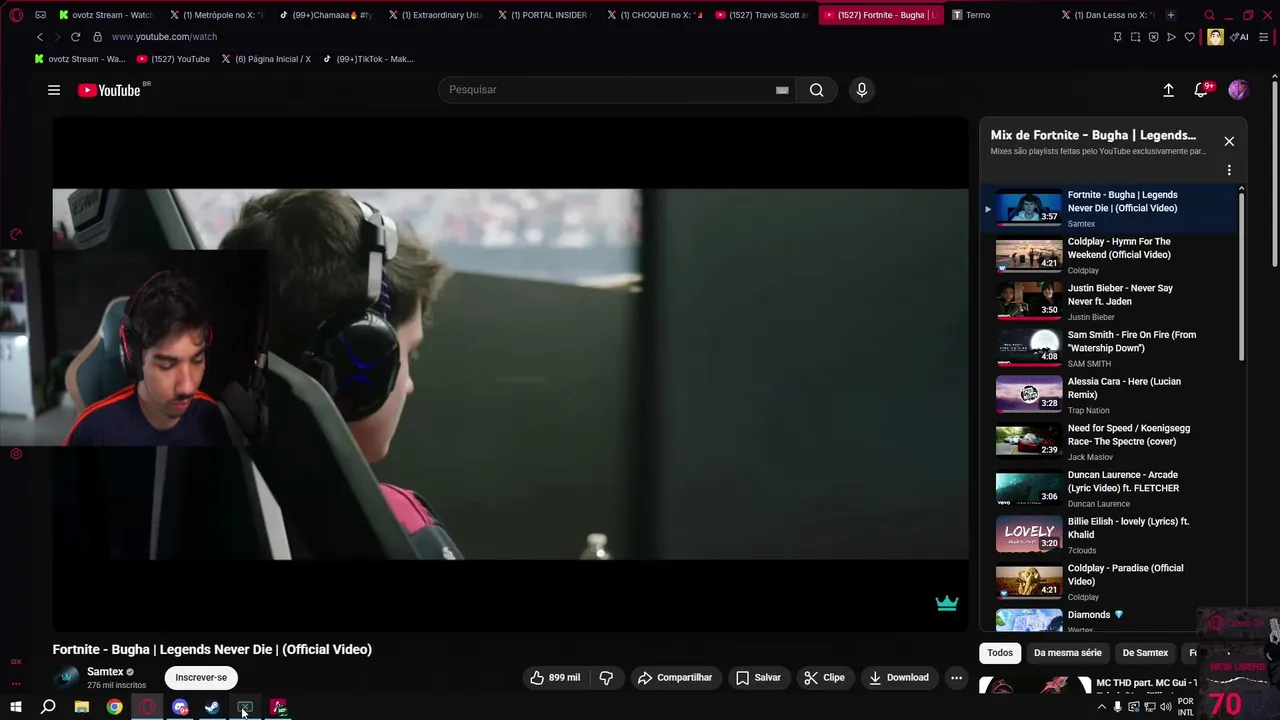Open the create/upload video icon
This screenshot has width=1280, height=720.
[1168, 90]
